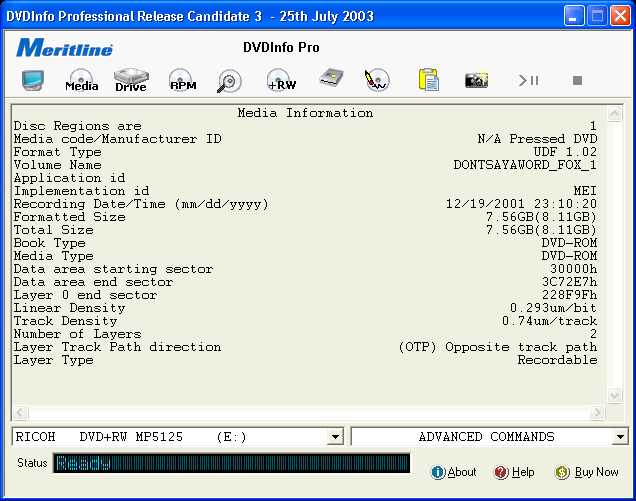This screenshot has height=501, width=636.
Task: Select the 'Formatted Size' row label
Action: [x=69, y=217]
